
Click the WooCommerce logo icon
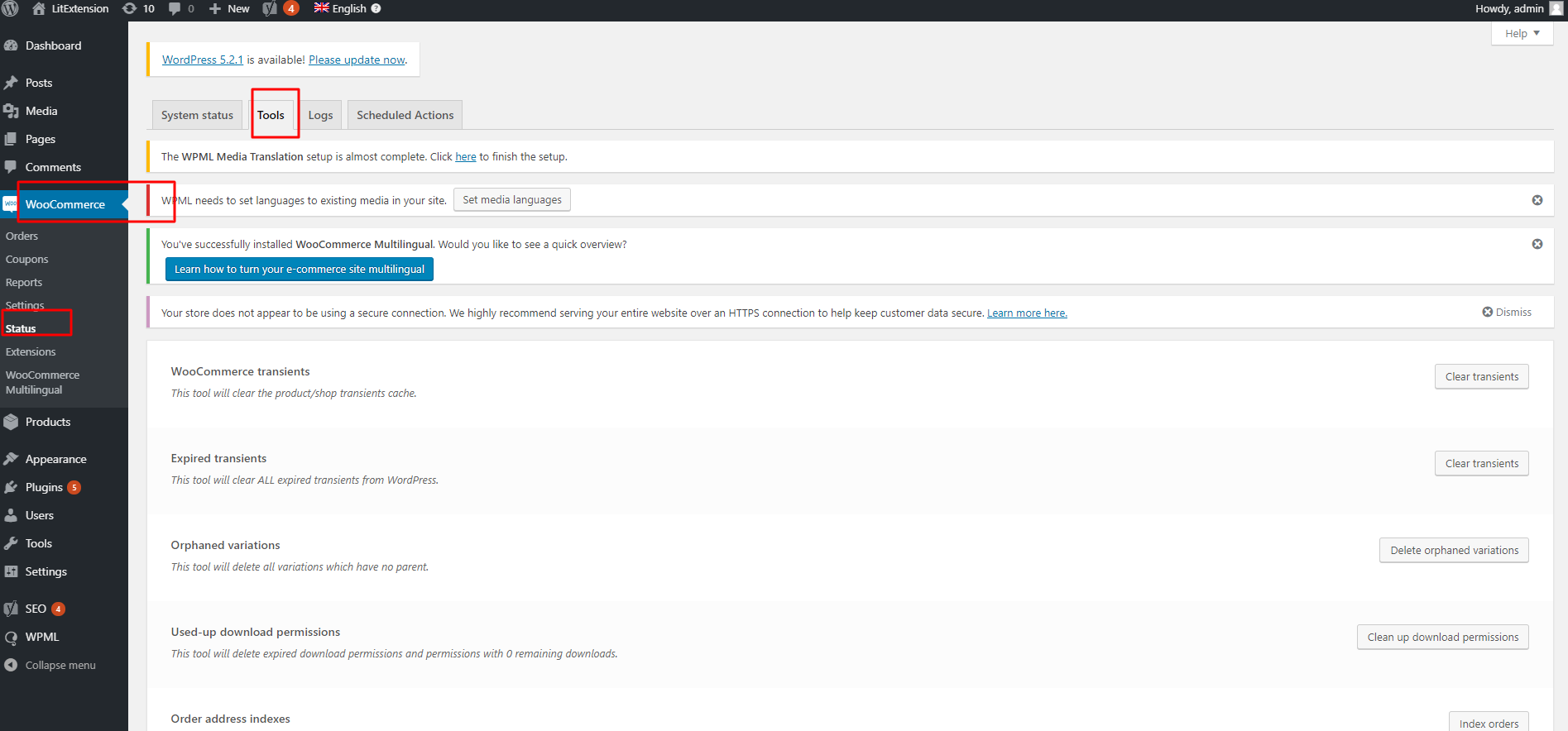click(x=10, y=203)
